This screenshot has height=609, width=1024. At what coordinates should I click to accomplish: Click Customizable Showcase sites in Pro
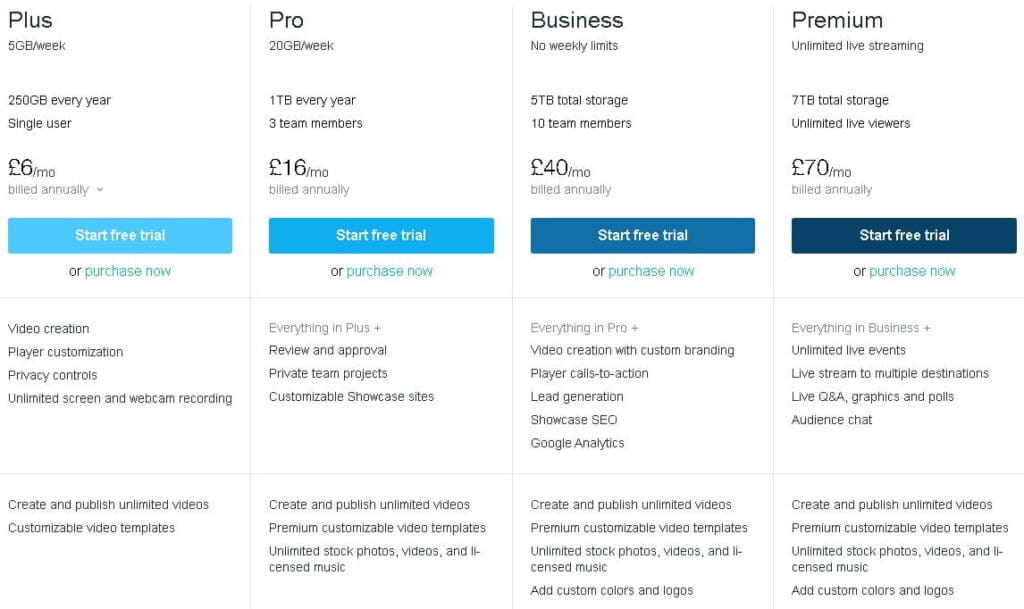point(351,397)
